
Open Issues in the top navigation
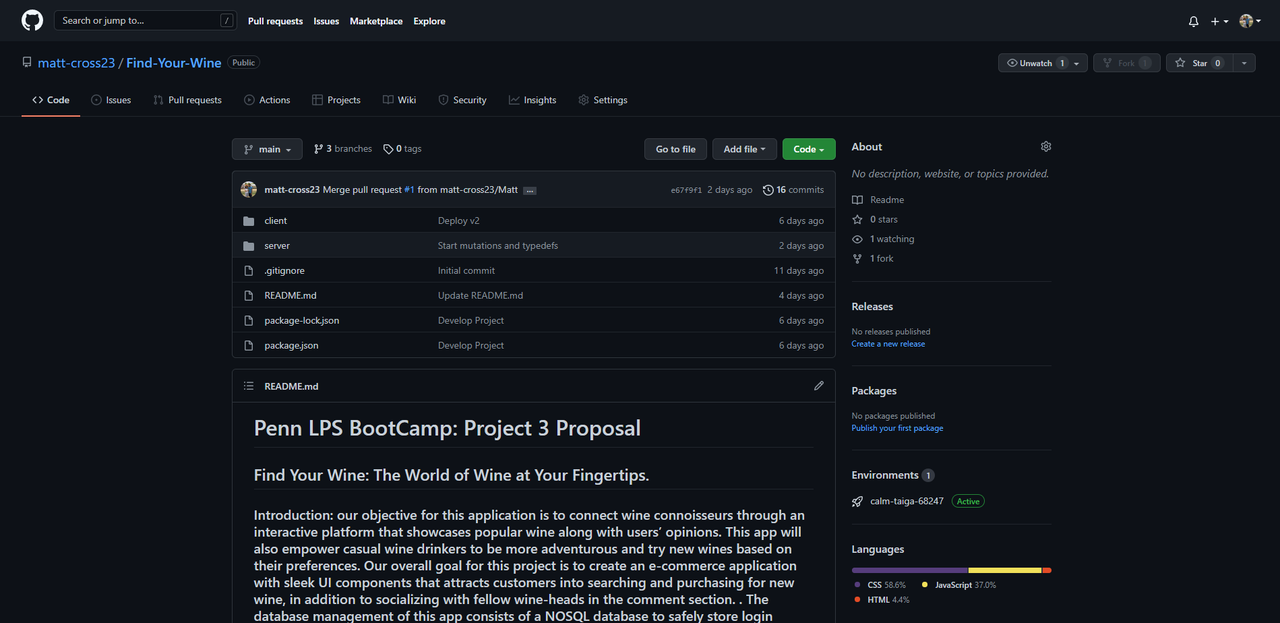(x=326, y=21)
